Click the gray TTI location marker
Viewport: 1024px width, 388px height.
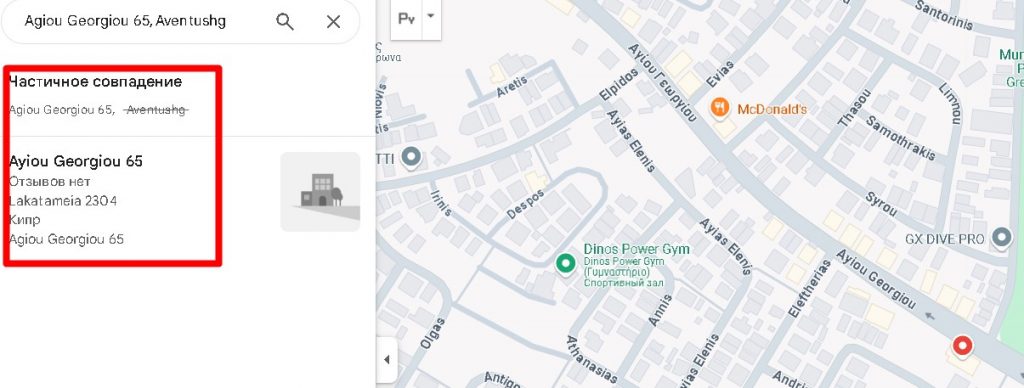pyautogui.click(x=410, y=157)
